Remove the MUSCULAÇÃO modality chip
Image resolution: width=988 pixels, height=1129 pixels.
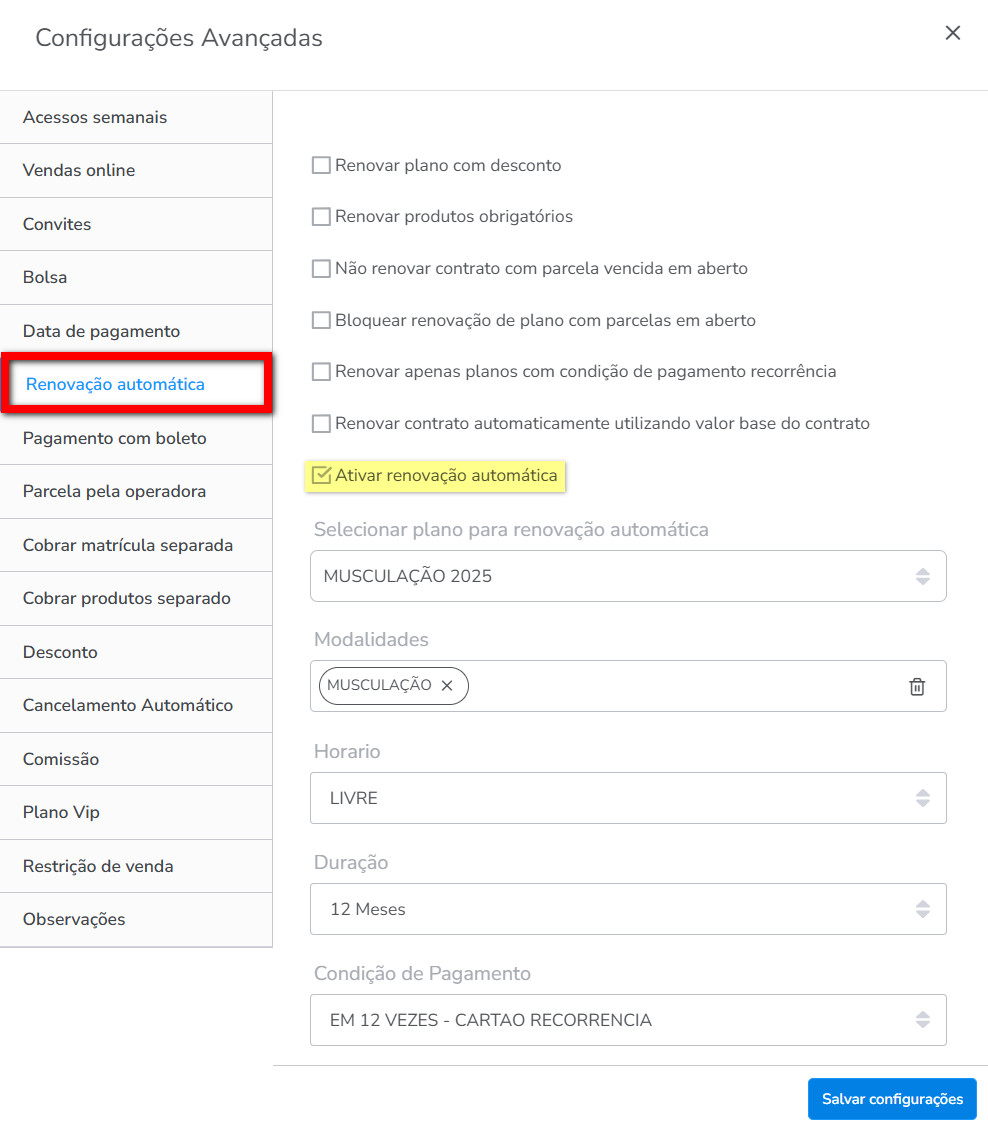[x=447, y=686]
